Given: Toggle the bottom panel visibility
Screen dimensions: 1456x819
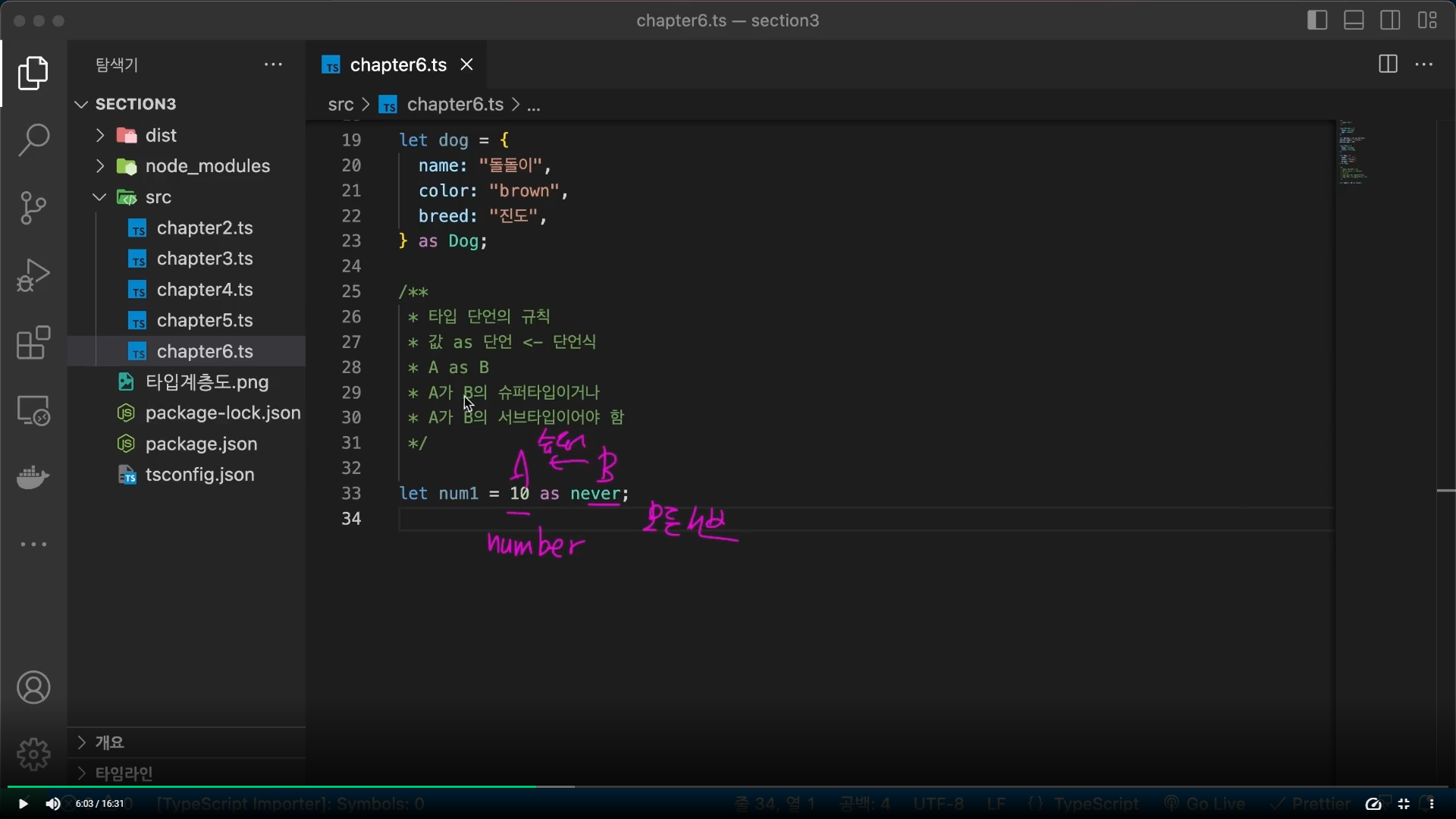Looking at the screenshot, I should [x=1354, y=20].
